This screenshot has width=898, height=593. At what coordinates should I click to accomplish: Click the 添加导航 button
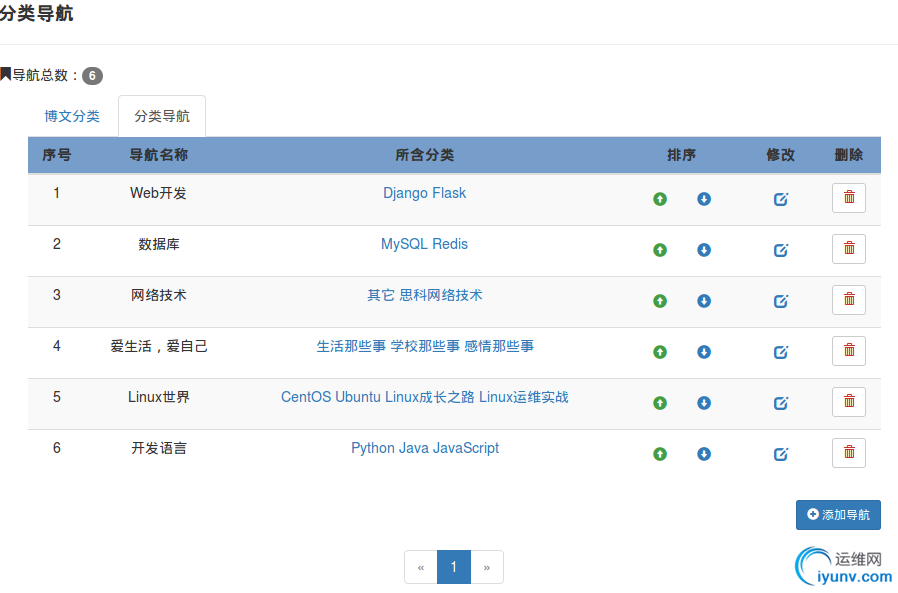838,515
